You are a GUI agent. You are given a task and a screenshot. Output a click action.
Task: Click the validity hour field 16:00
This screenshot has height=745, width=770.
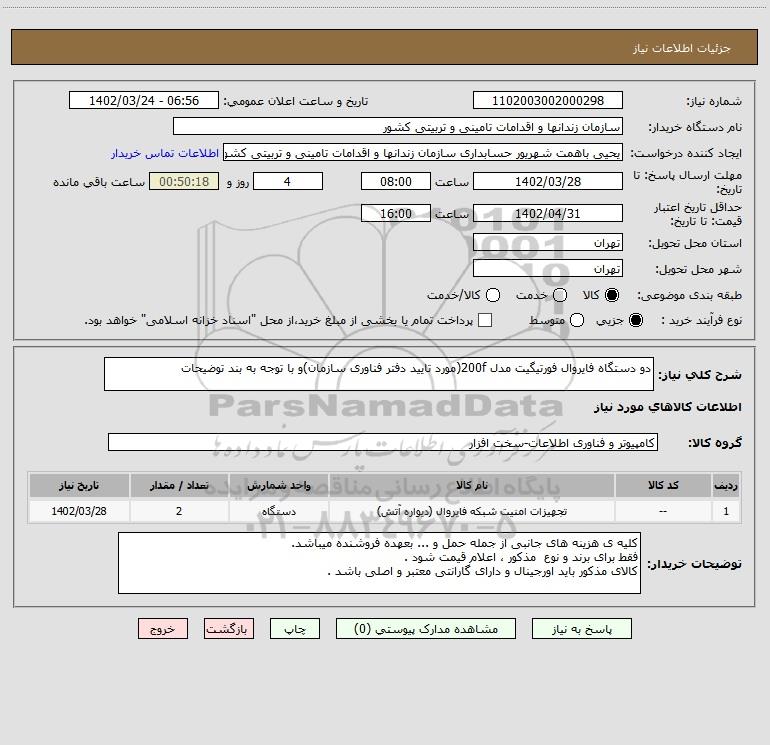pyautogui.click(x=396, y=213)
